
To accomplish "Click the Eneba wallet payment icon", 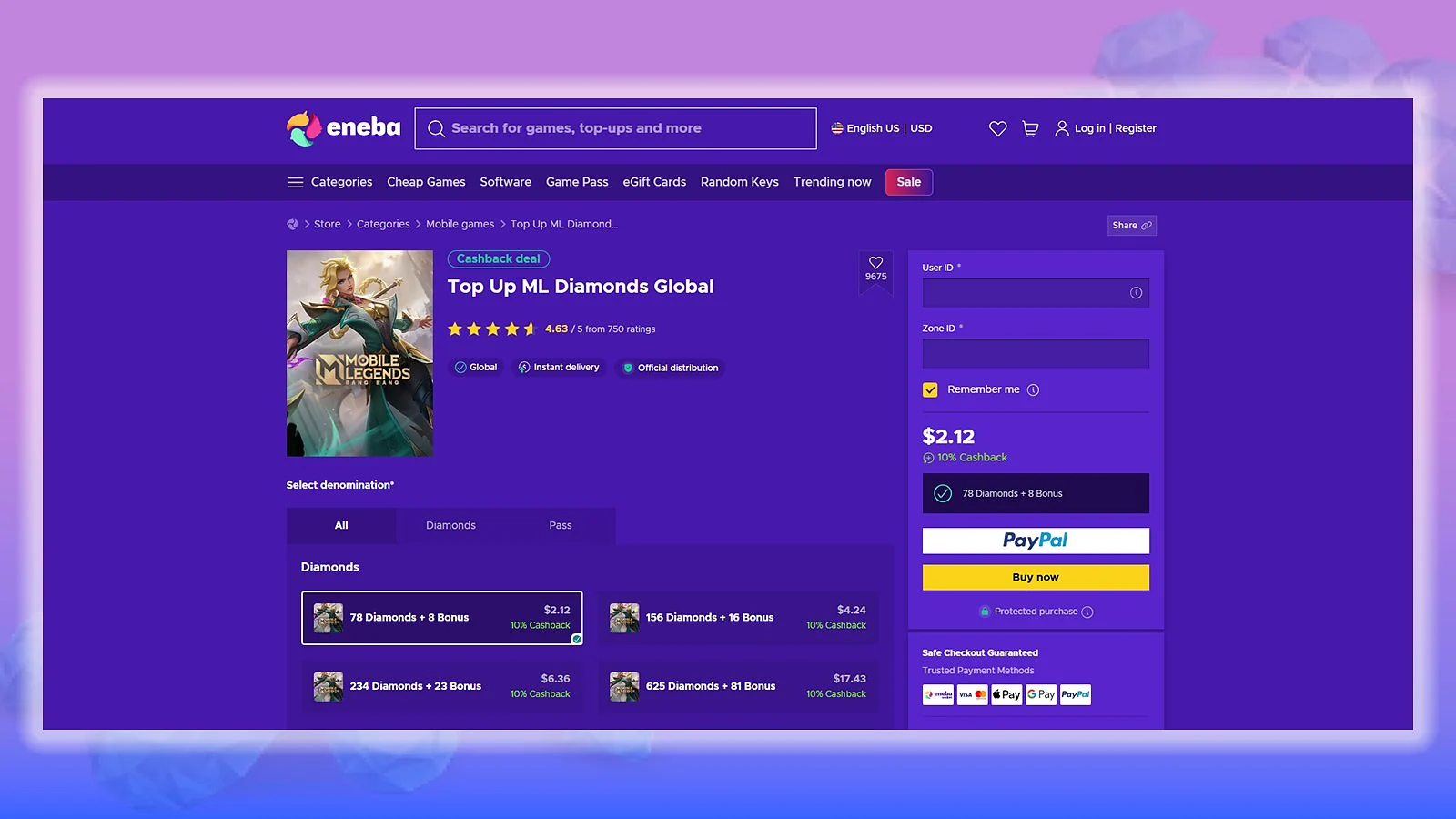I will coord(938,695).
